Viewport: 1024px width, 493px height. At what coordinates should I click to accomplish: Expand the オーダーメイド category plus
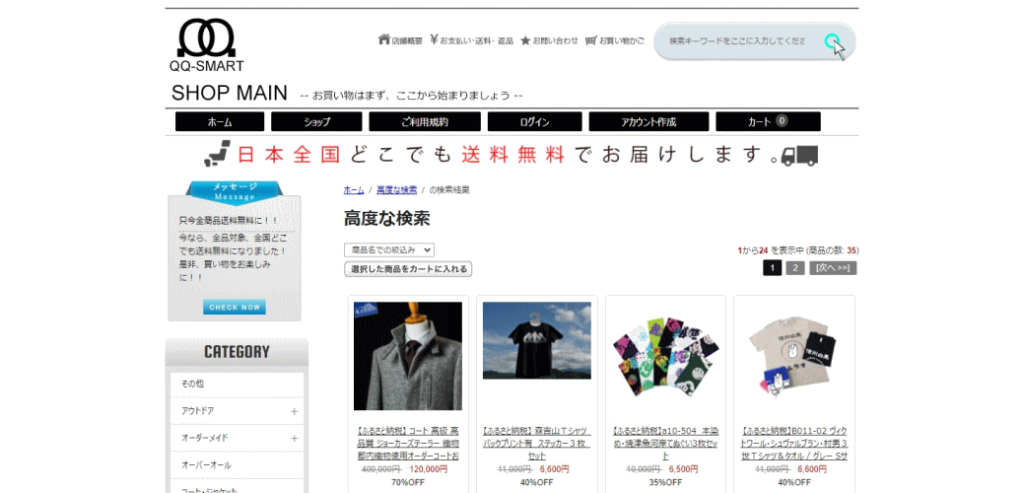pos(294,438)
